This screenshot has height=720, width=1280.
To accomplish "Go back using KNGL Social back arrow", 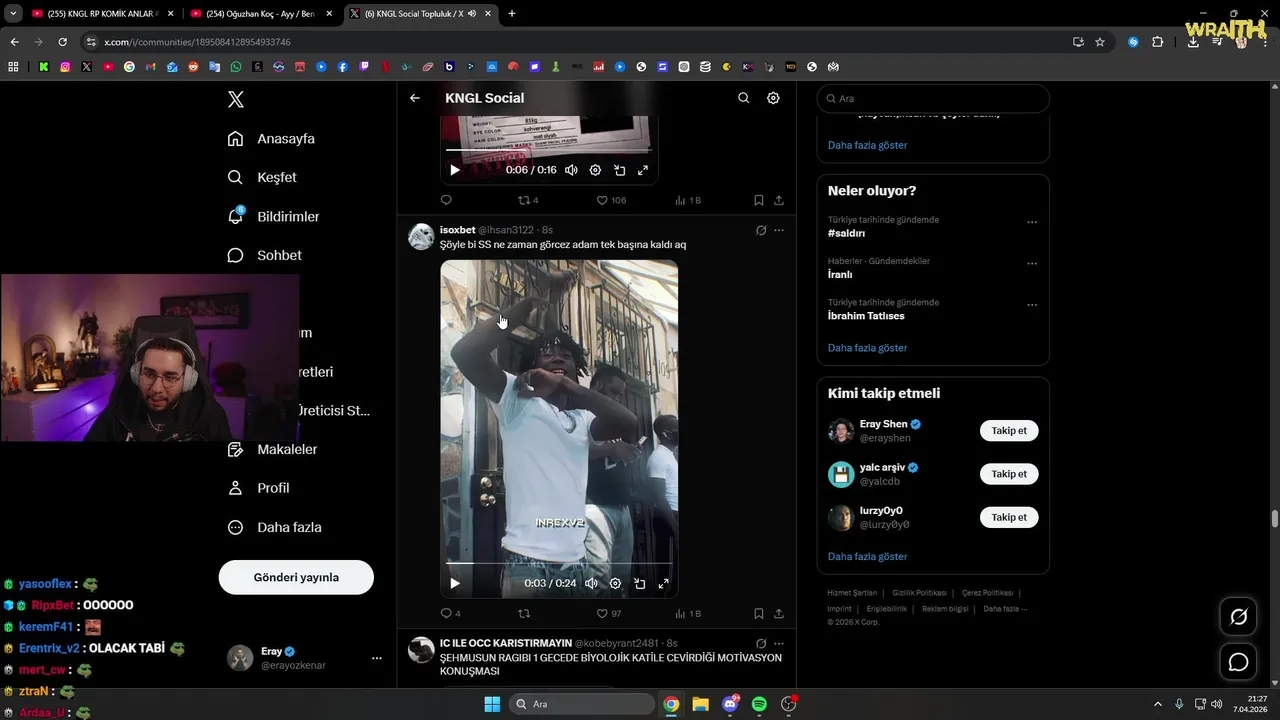I will [x=415, y=98].
